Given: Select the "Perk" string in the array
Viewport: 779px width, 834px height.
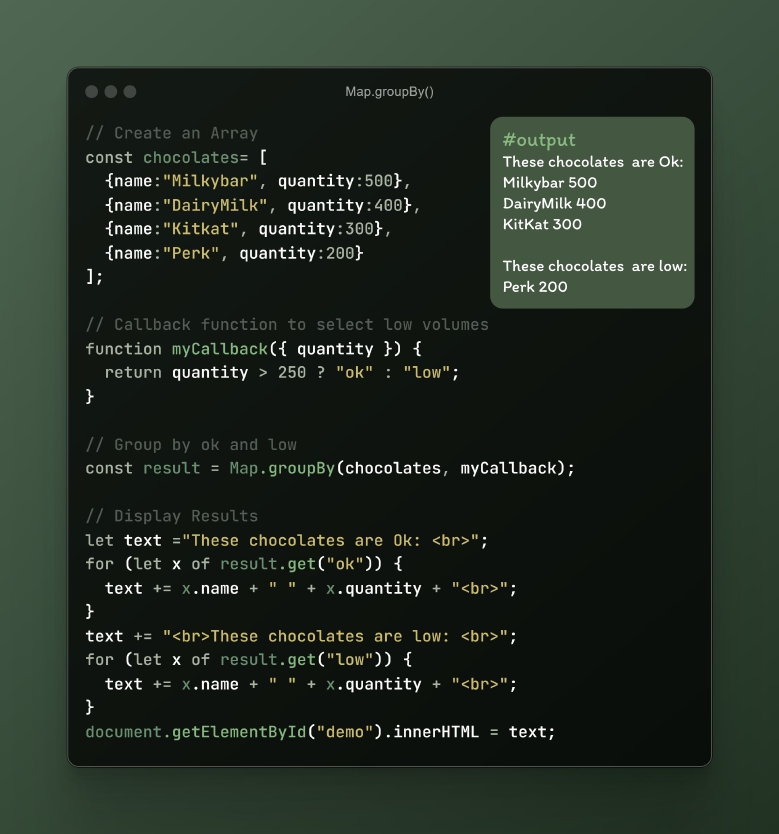Looking at the screenshot, I should [191, 253].
